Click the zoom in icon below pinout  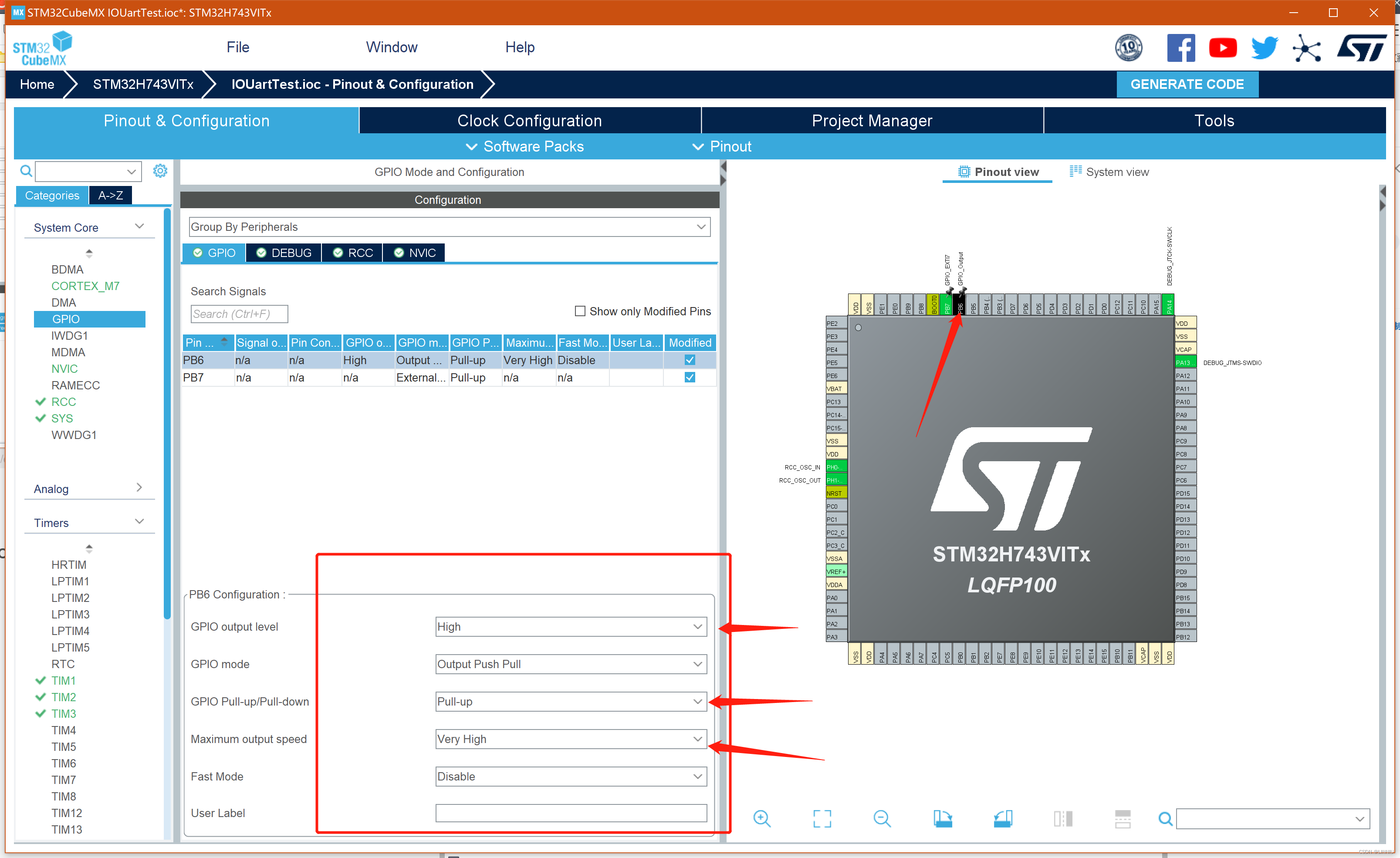tap(761, 818)
